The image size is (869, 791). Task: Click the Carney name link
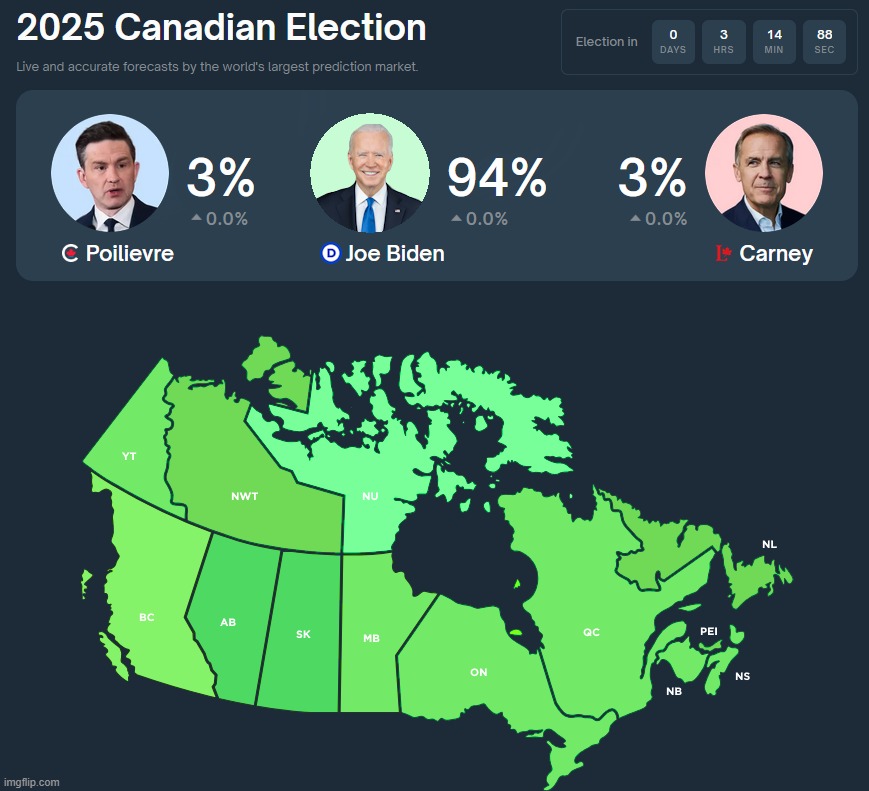coord(776,254)
